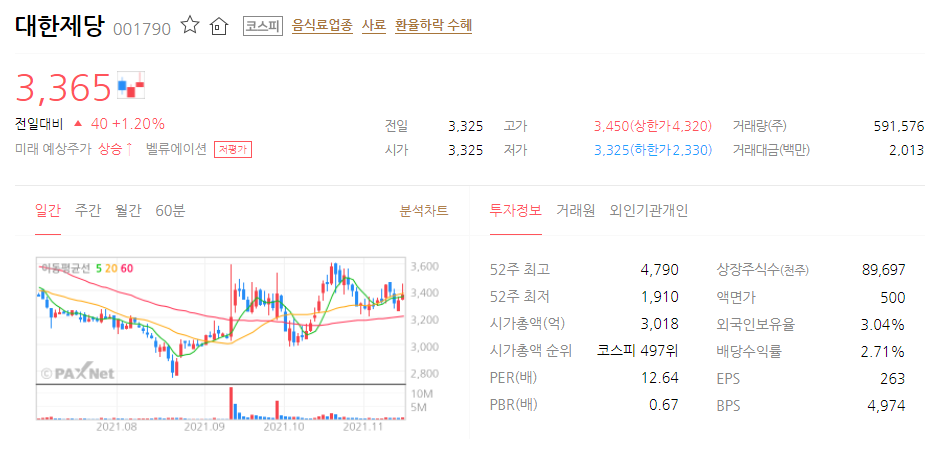Click the BPS value 4,974
The image size is (936, 453).
tap(886, 406)
